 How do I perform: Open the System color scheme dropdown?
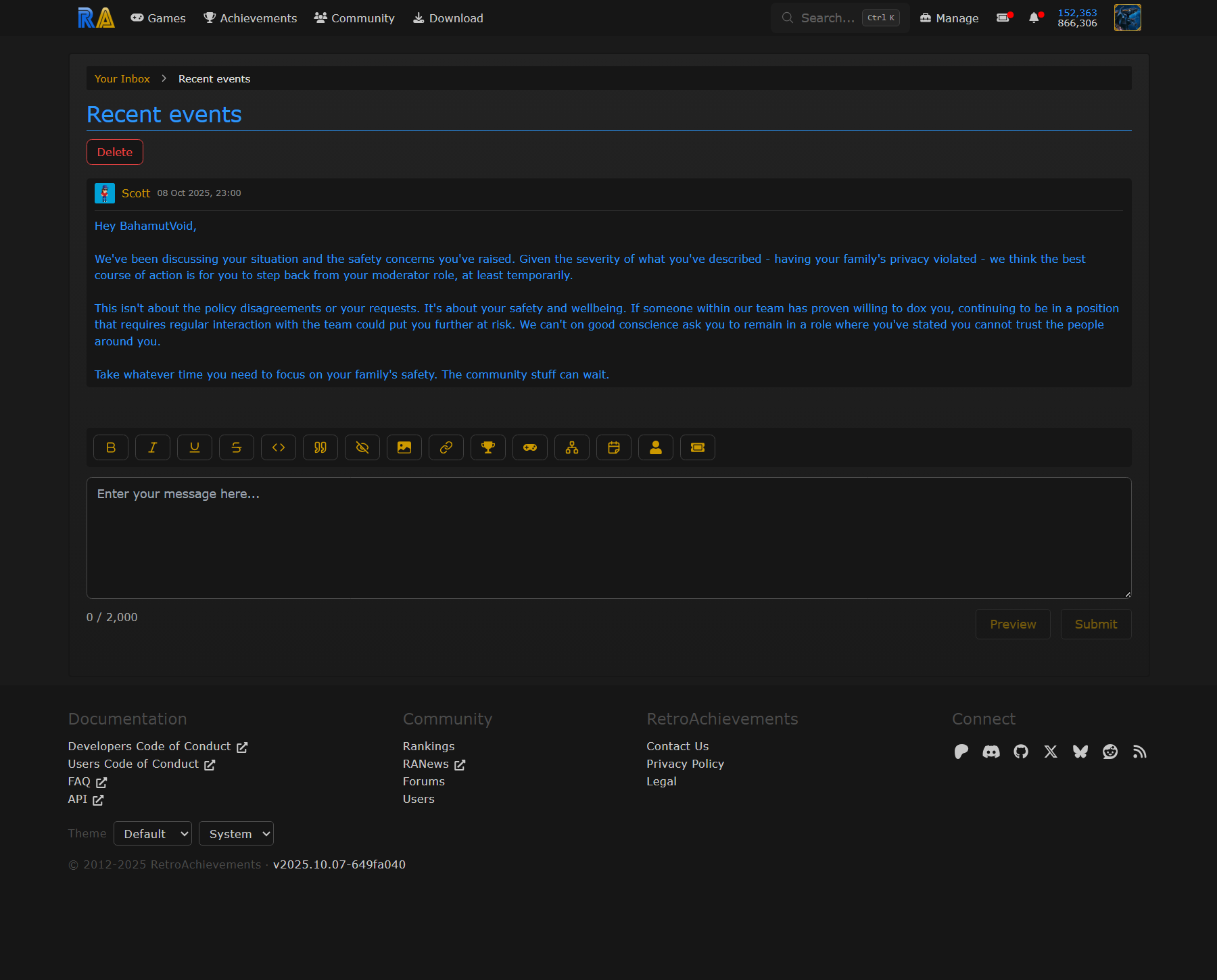click(236, 833)
